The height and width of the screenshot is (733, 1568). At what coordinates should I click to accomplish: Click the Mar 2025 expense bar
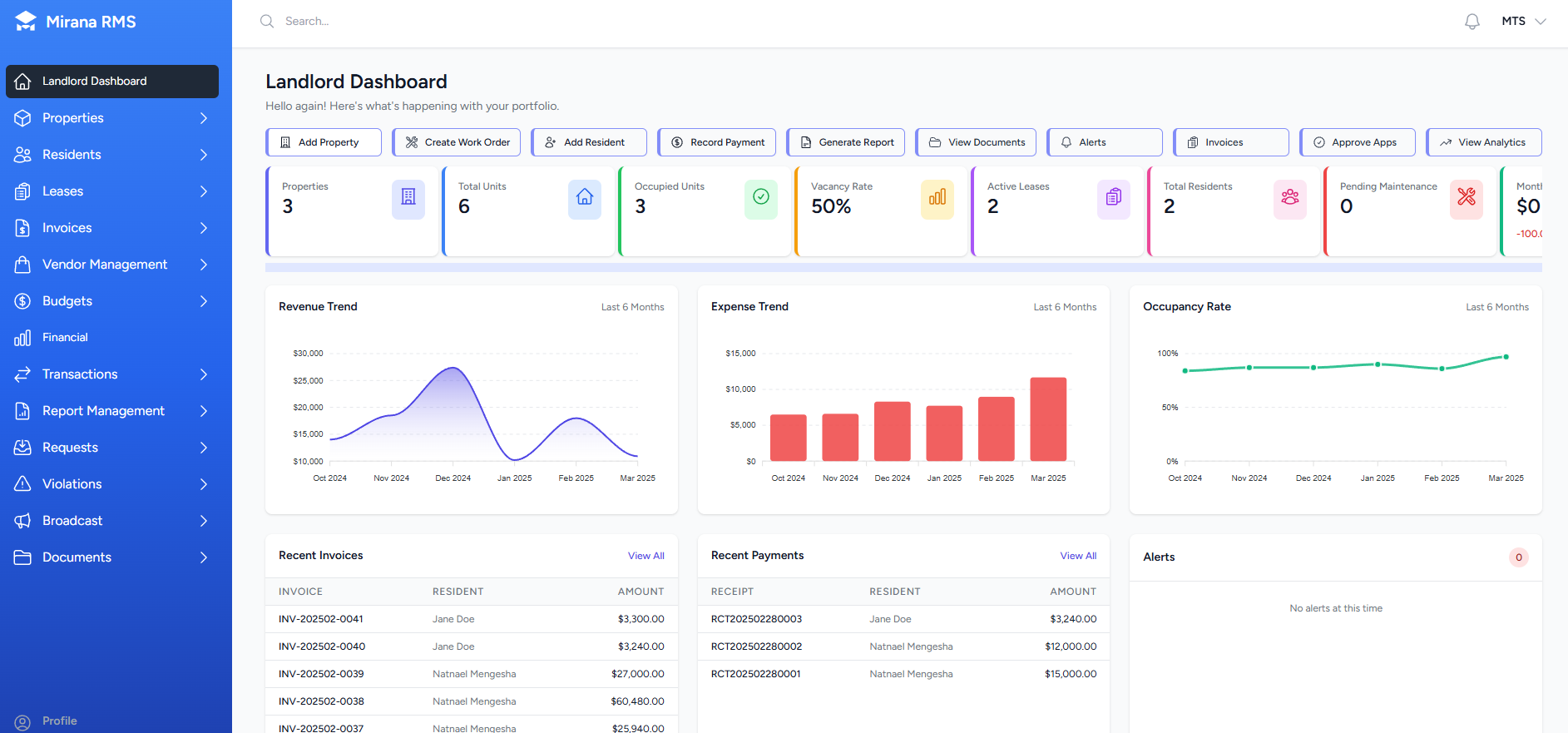tap(1048, 419)
